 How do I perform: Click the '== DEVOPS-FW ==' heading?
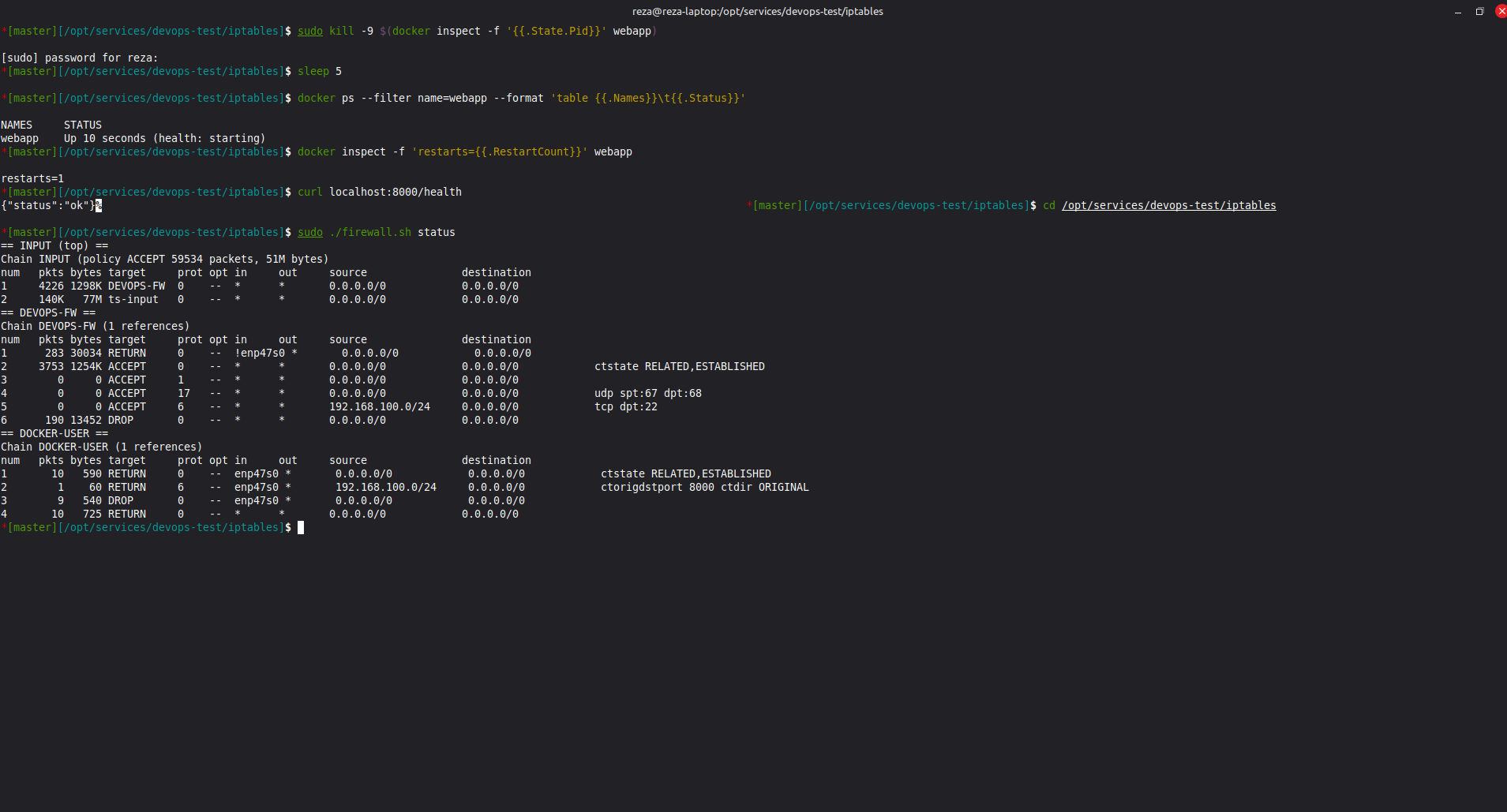coord(48,312)
